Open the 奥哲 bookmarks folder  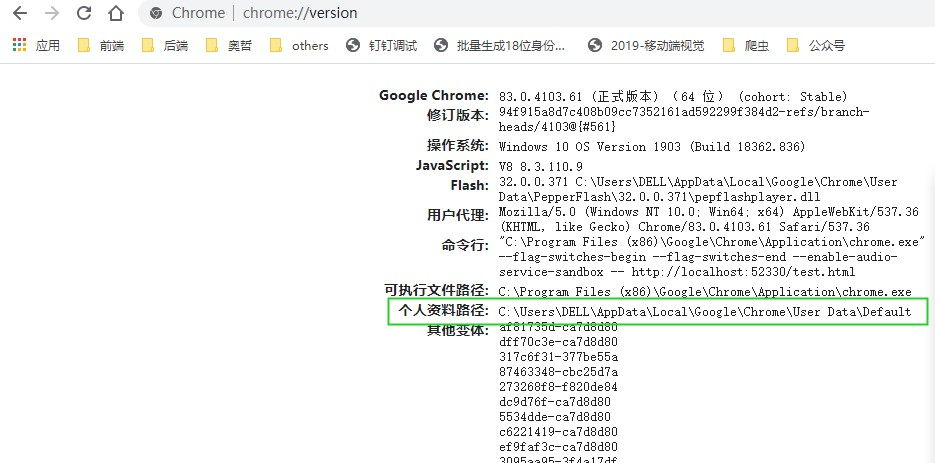click(228, 45)
